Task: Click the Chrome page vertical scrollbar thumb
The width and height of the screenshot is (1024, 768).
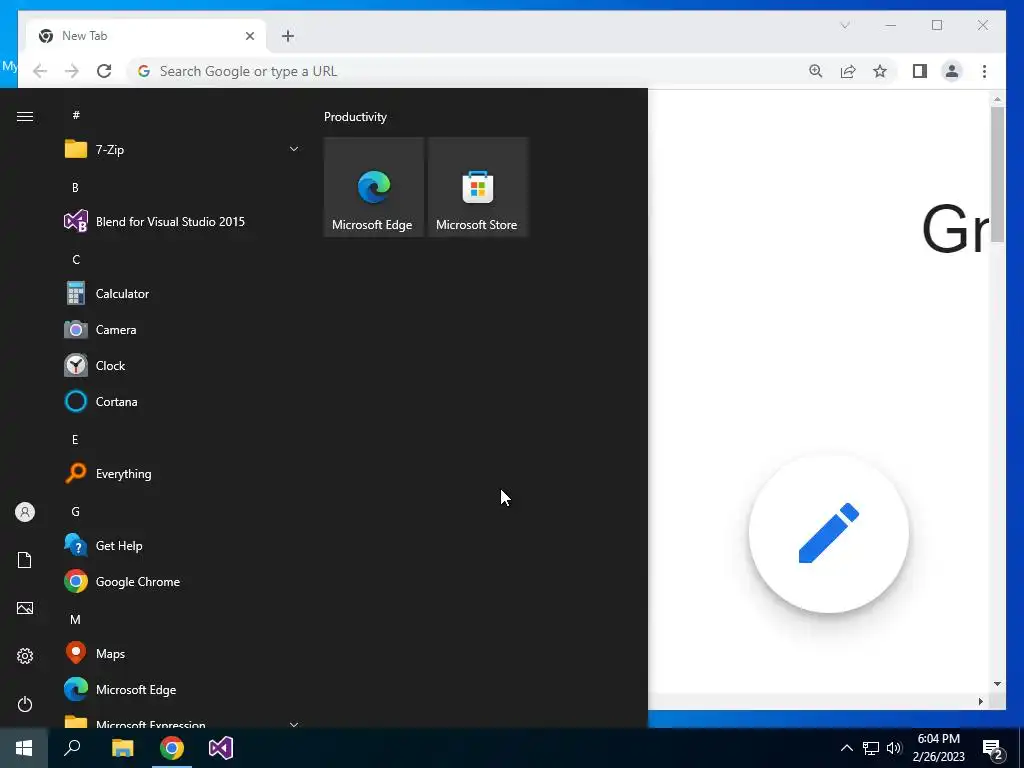Action: [x=997, y=175]
